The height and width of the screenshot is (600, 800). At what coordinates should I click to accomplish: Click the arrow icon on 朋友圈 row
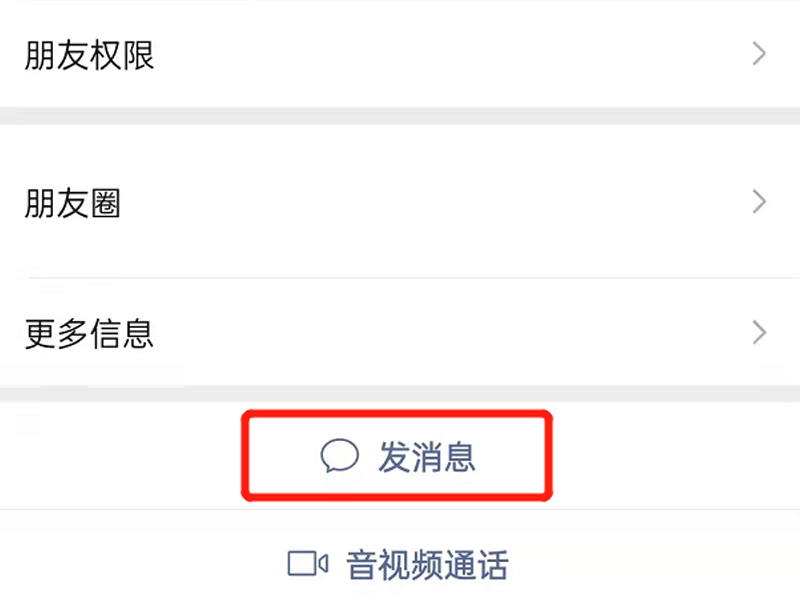point(760,203)
